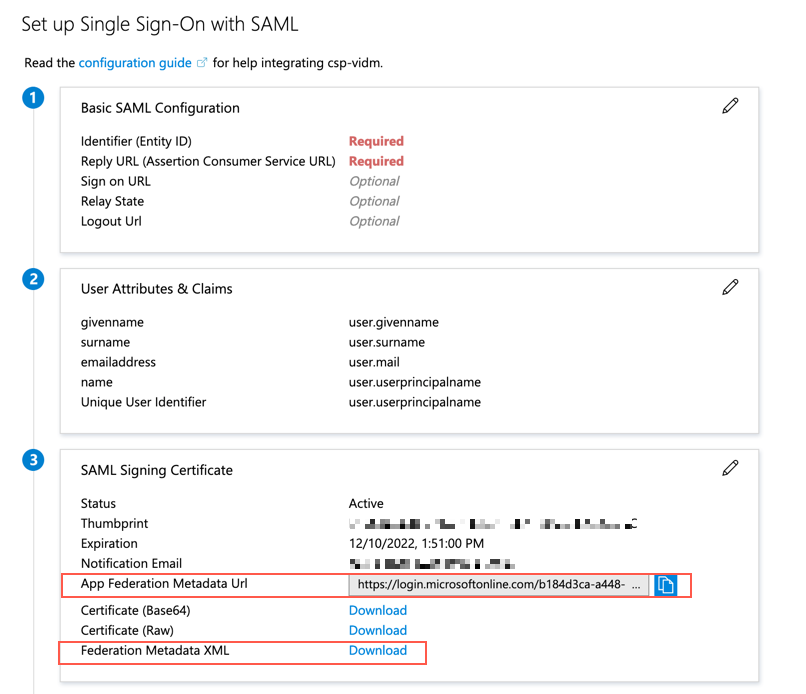Click the step 1 numbered circle
This screenshot has height=694, width=806.
(33, 98)
